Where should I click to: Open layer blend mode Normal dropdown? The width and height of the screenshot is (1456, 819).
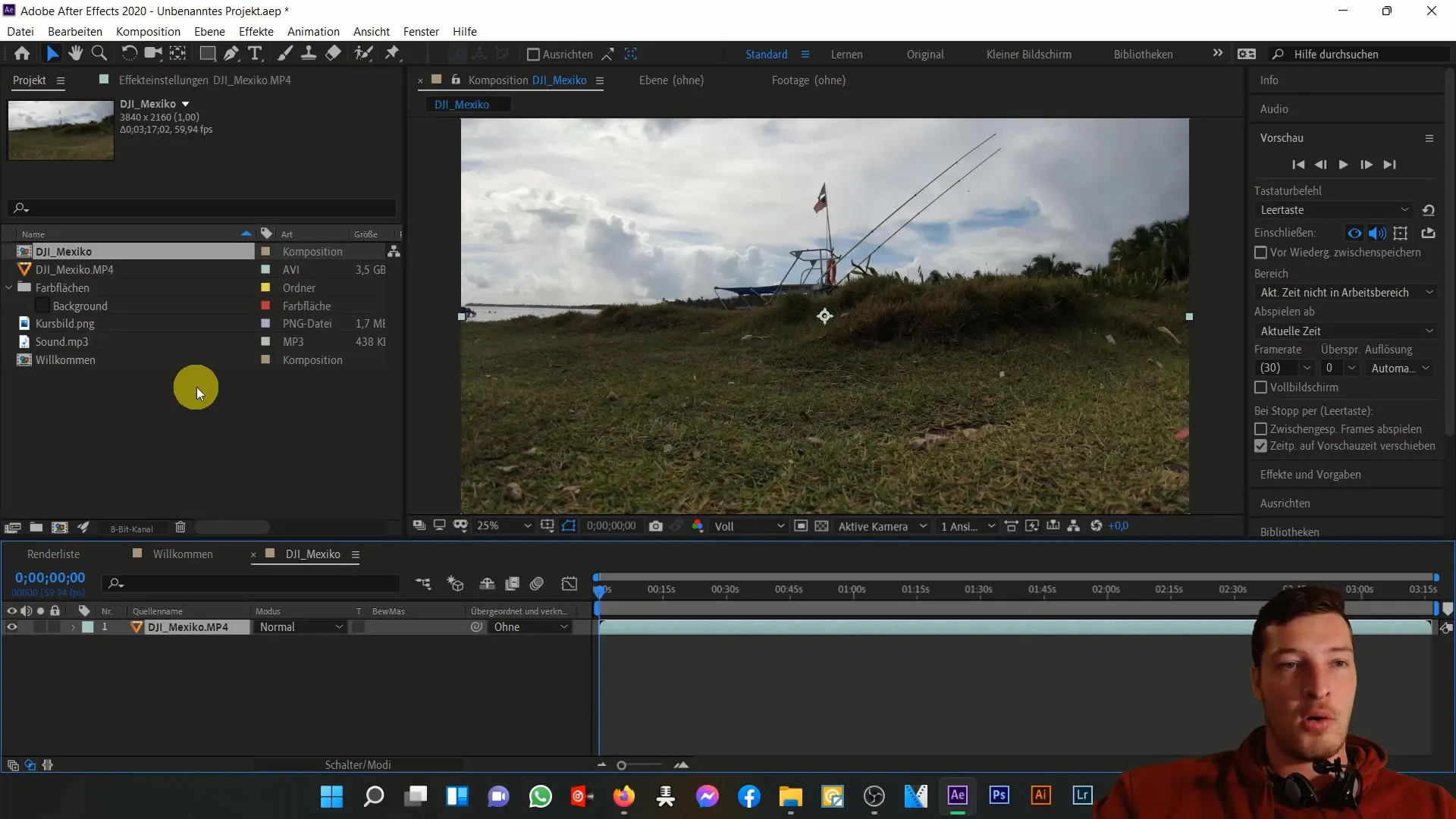[x=301, y=627]
